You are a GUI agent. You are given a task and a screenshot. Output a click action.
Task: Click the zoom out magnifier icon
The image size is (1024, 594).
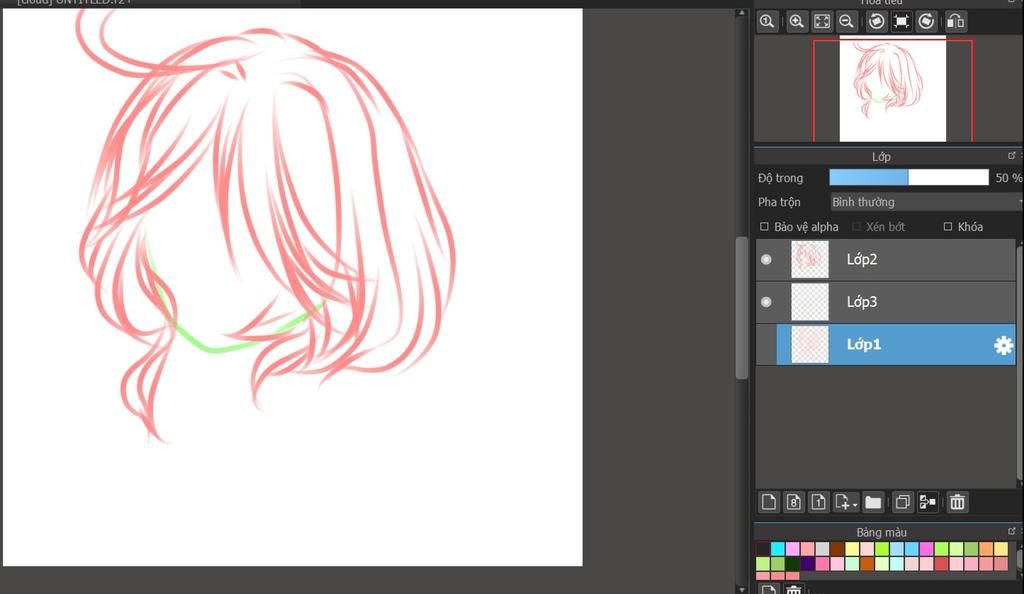(x=847, y=21)
